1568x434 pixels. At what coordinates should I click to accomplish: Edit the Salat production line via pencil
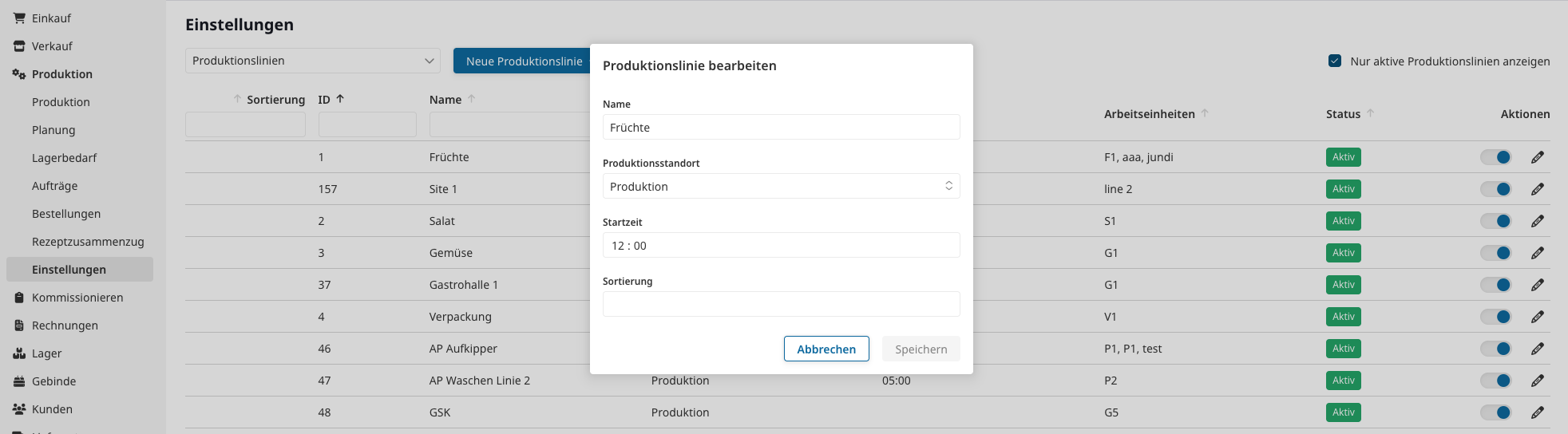click(1537, 221)
